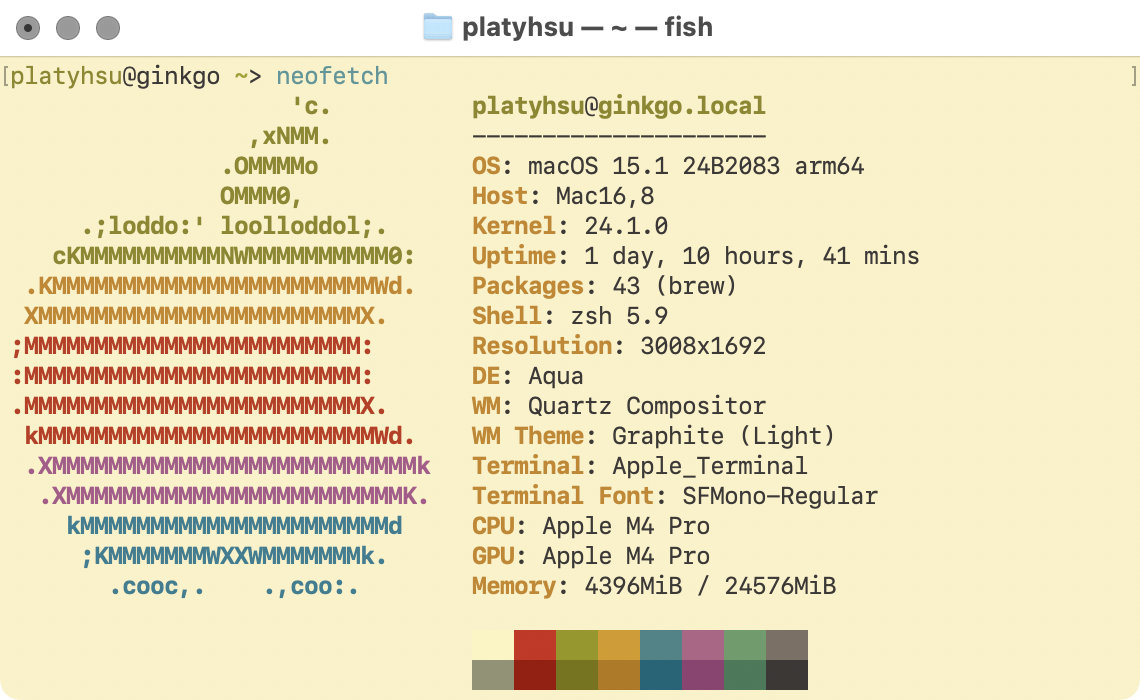Click the folder icon in title bar

tap(438, 27)
